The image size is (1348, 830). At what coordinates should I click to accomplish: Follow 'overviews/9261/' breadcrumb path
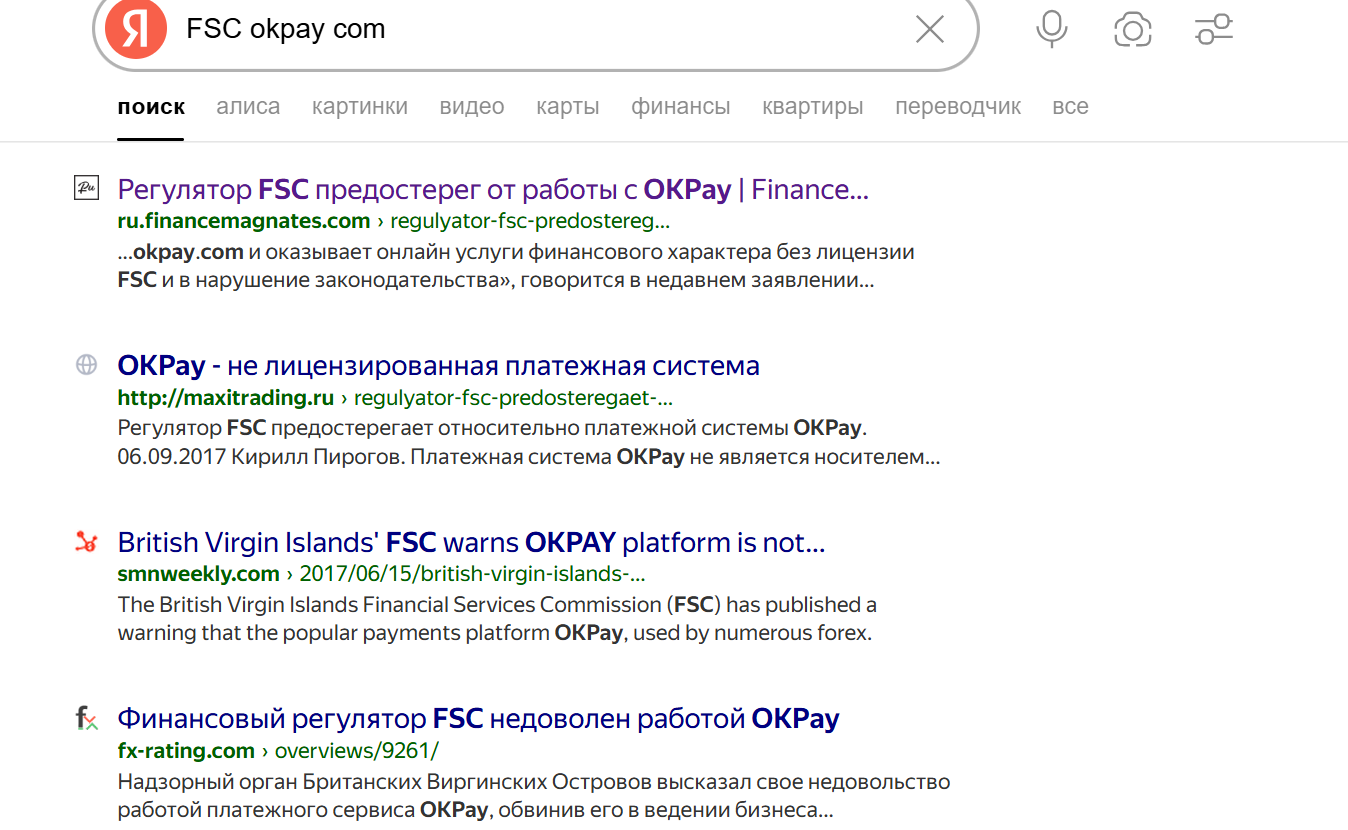(357, 751)
